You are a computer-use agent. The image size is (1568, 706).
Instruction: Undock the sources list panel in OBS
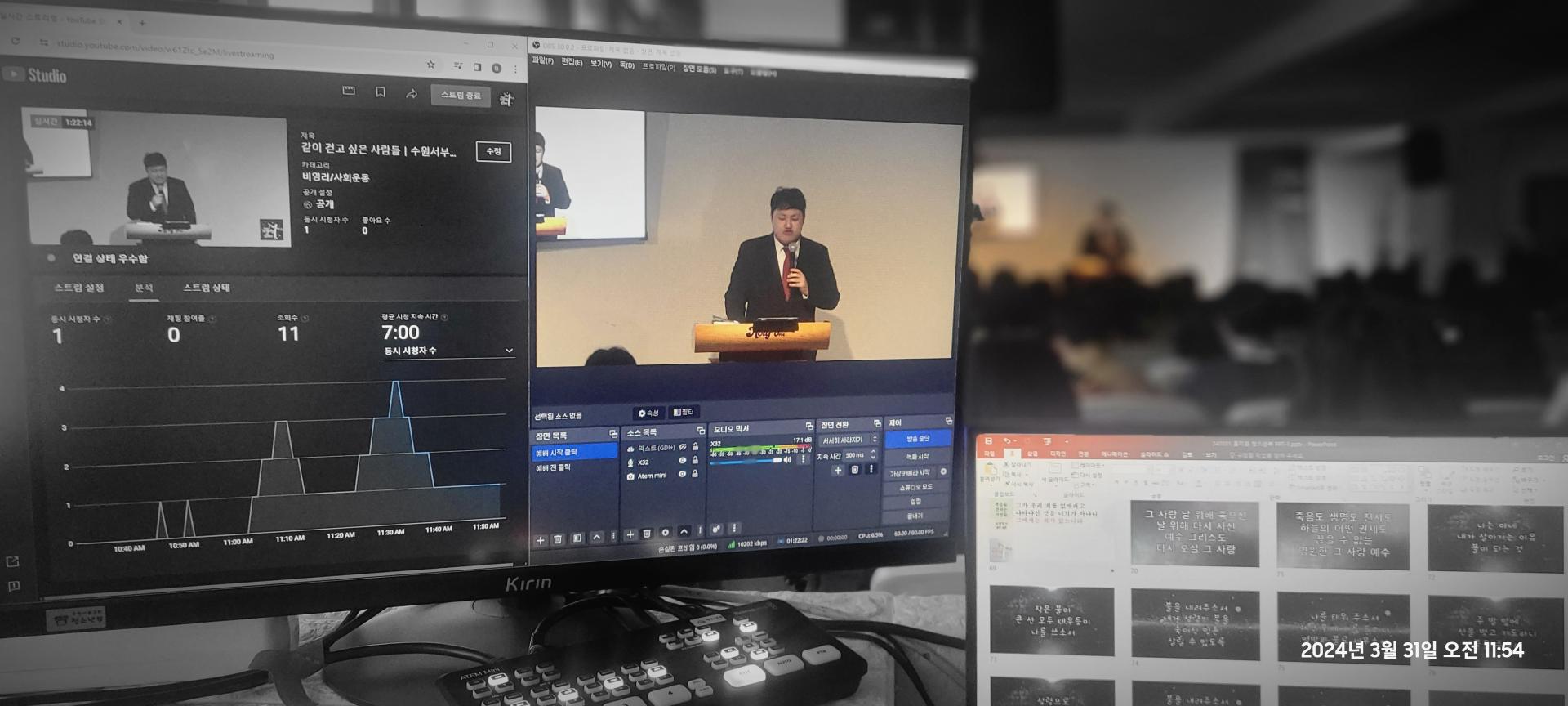[701, 430]
